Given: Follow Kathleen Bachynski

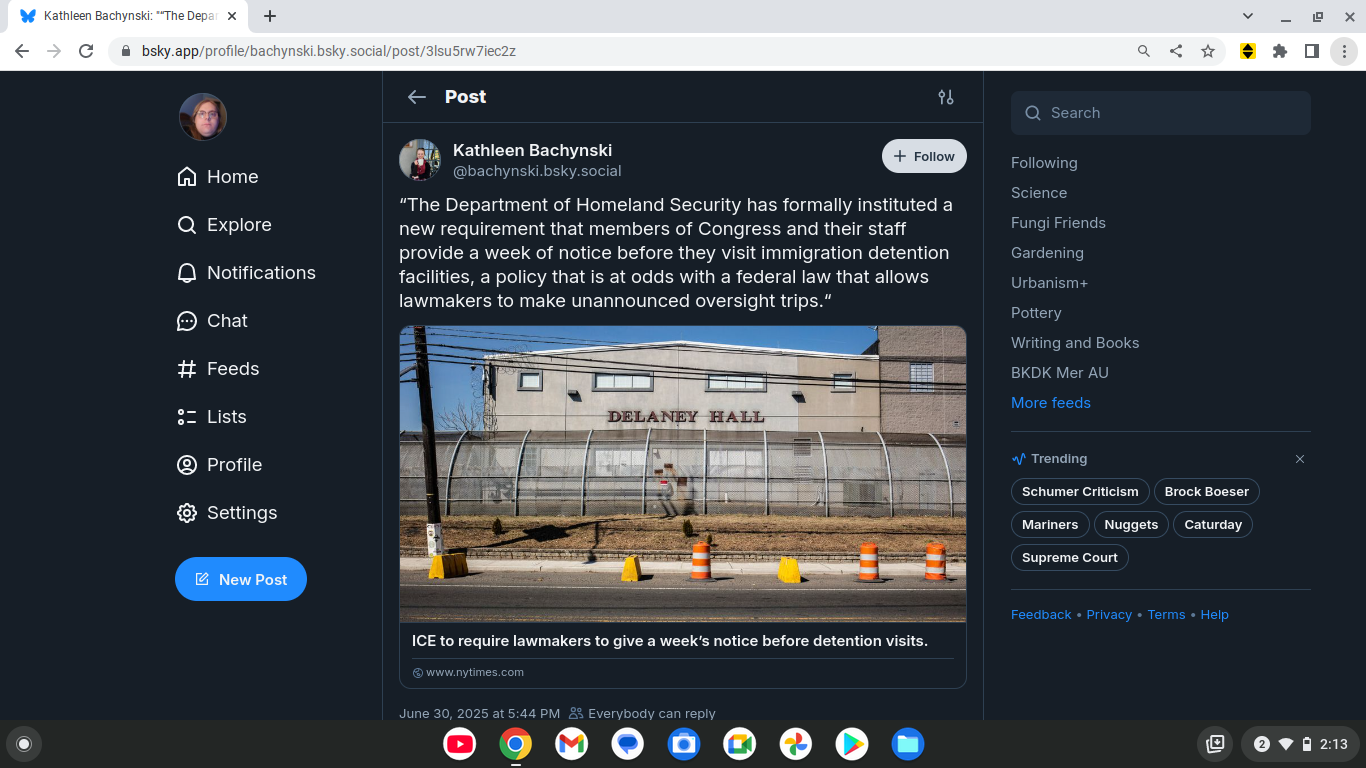Looking at the screenshot, I should (924, 156).
